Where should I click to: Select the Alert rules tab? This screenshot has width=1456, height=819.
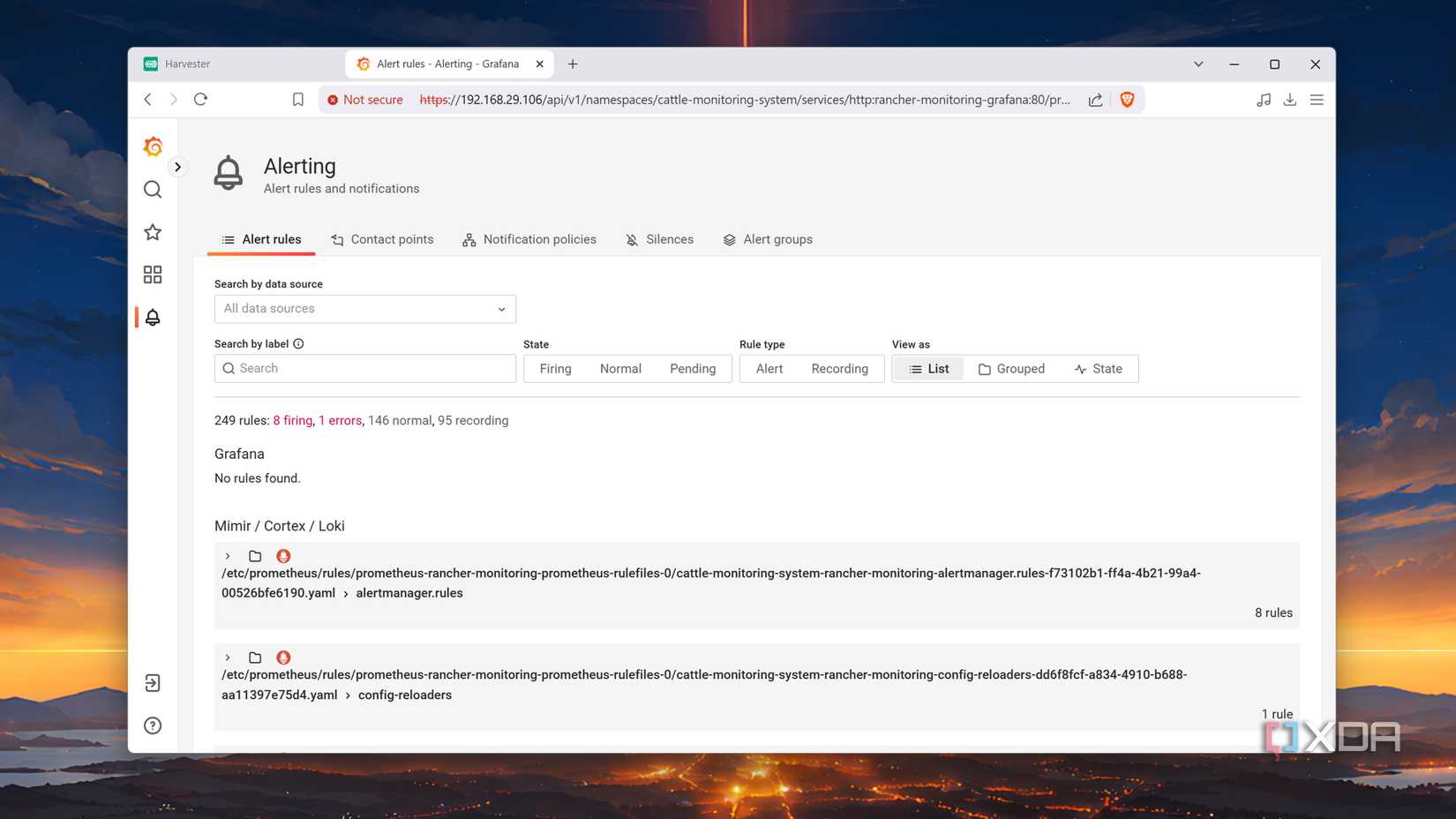coord(261,239)
